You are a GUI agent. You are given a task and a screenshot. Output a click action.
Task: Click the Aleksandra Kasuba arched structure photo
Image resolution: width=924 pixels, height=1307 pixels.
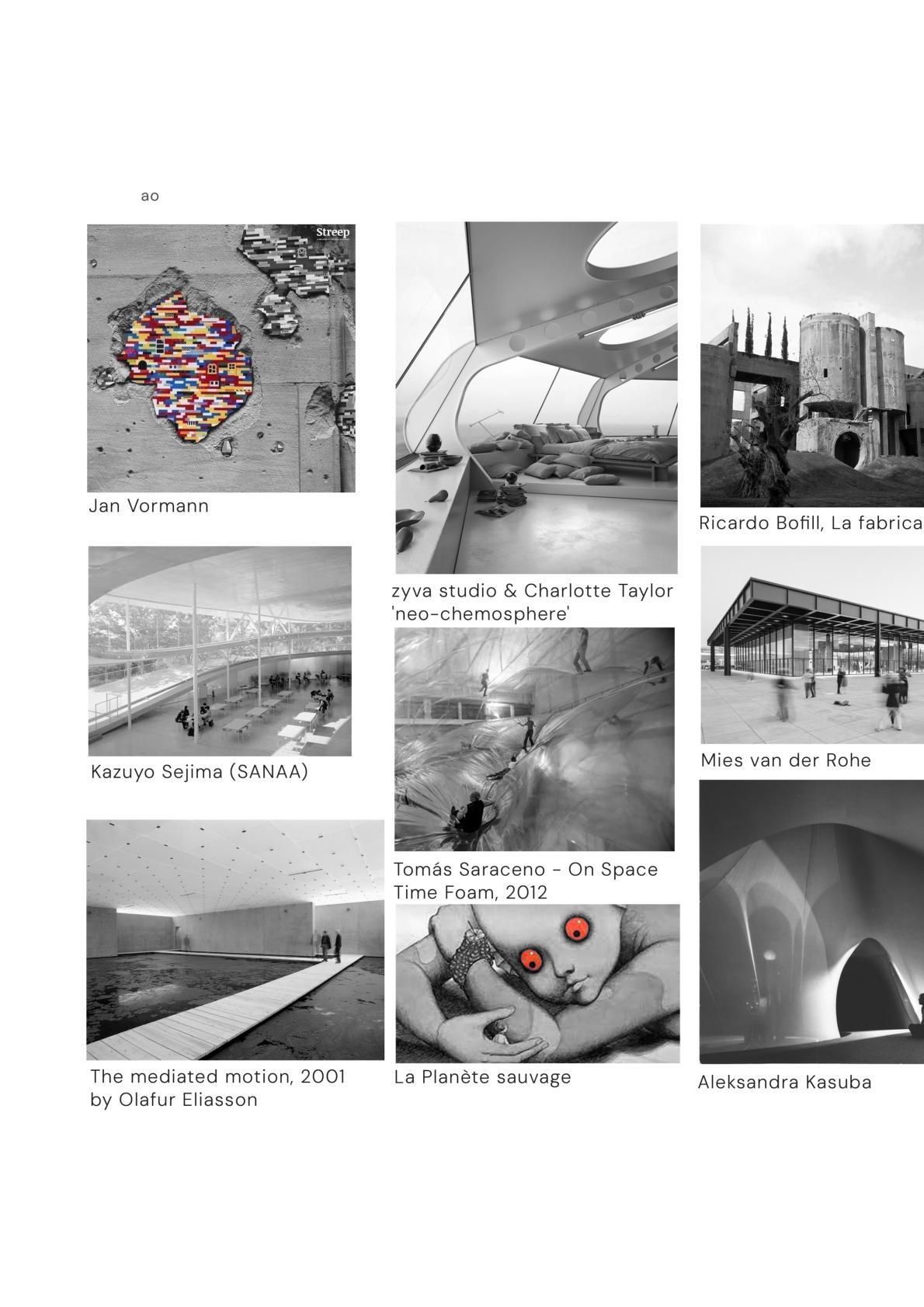[x=812, y=921]
